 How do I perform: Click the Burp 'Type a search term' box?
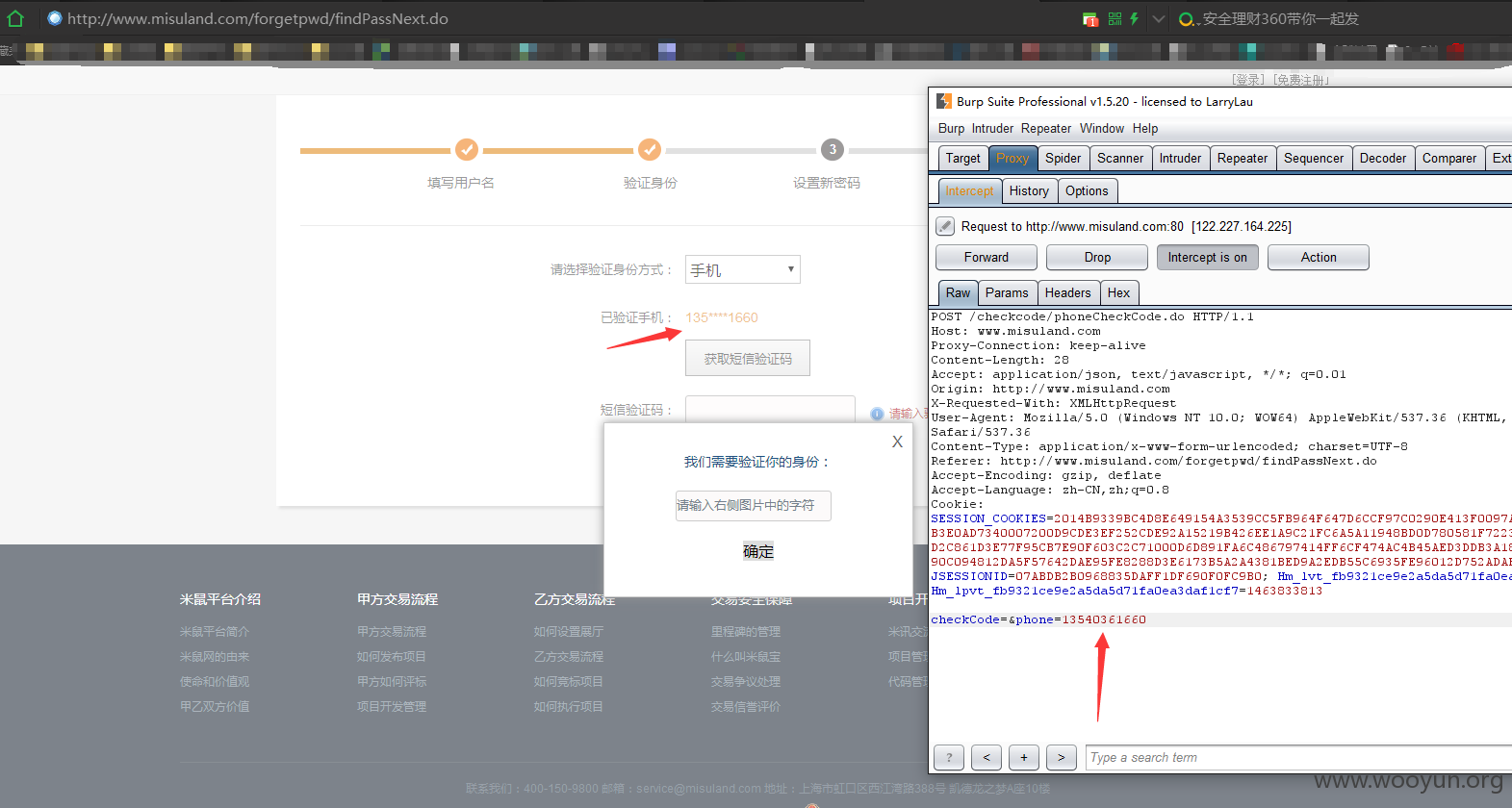[x=1298, y=758]
